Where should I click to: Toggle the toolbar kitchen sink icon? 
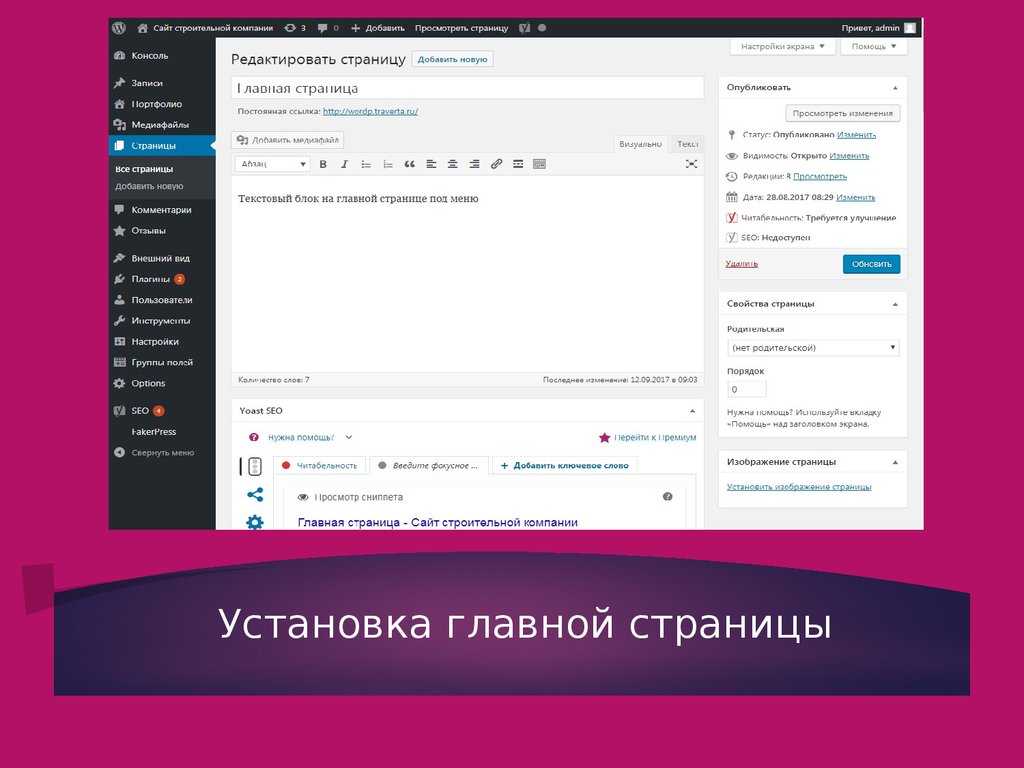pos(539,164)
